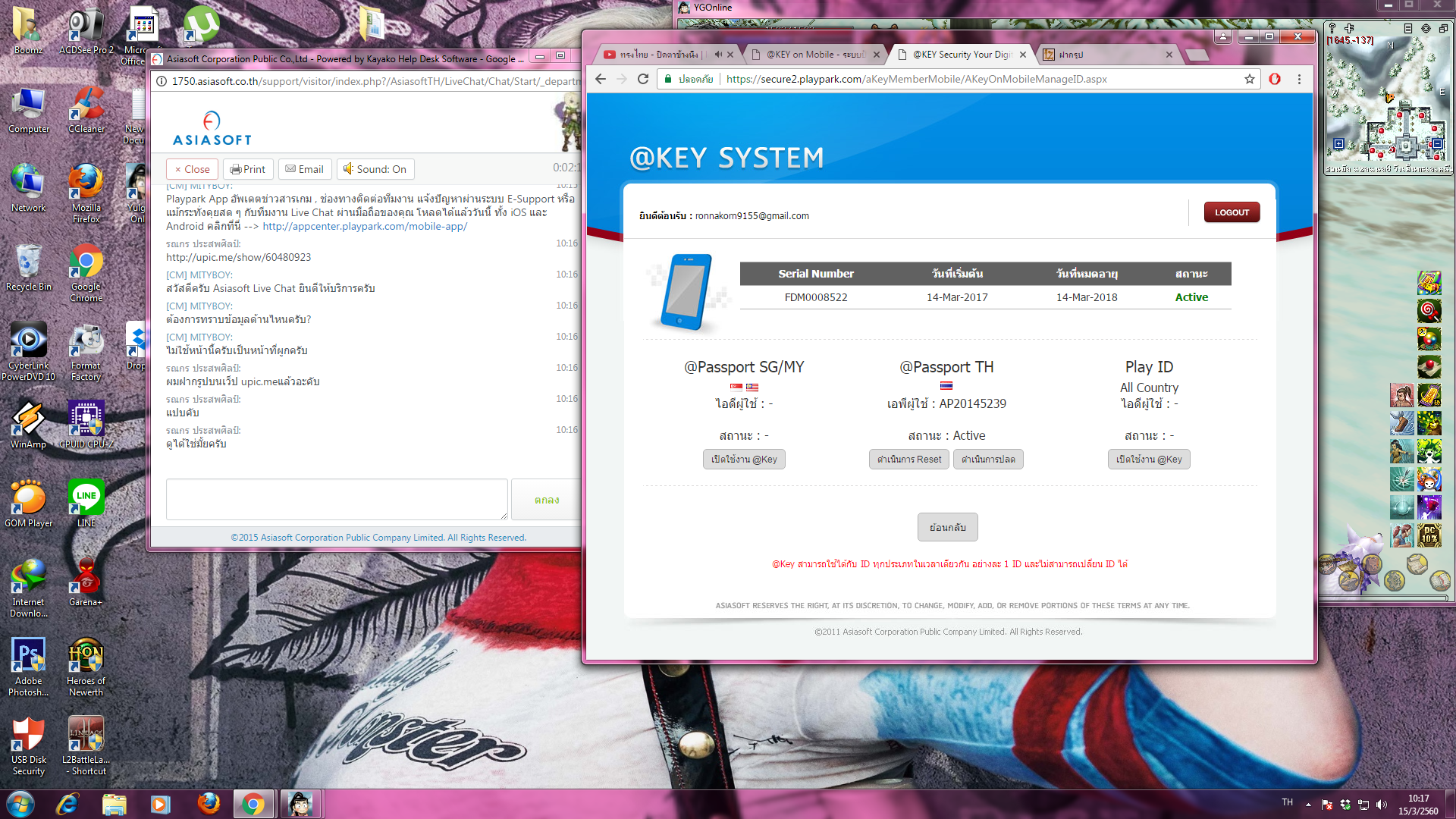Bookmark this page with the star icon
This screenshot has height=819, width=1456.
pos(1250,79)
